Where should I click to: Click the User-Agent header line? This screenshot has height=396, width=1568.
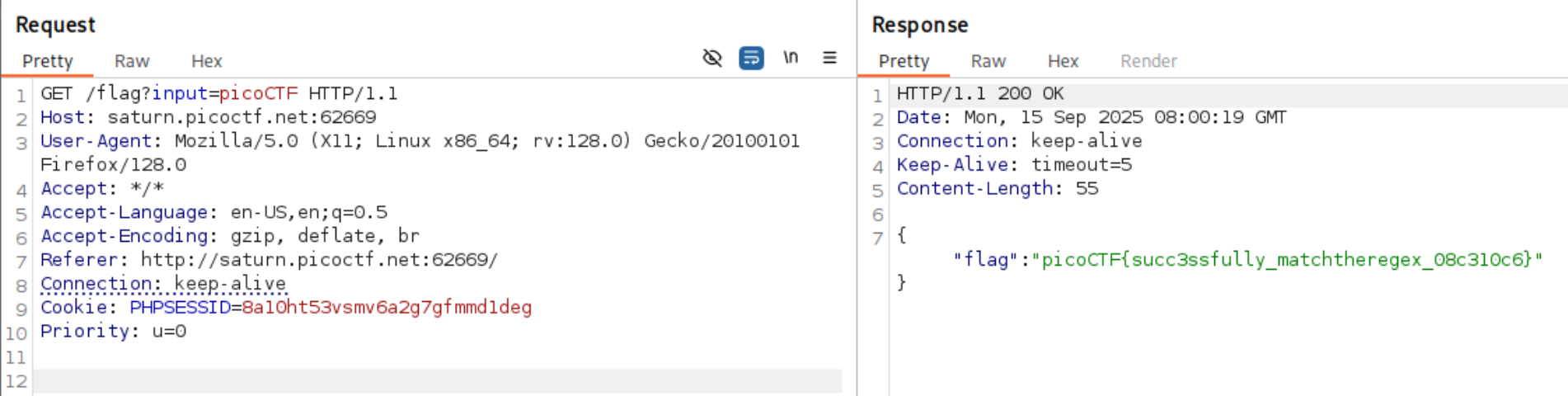coord(420,142)
